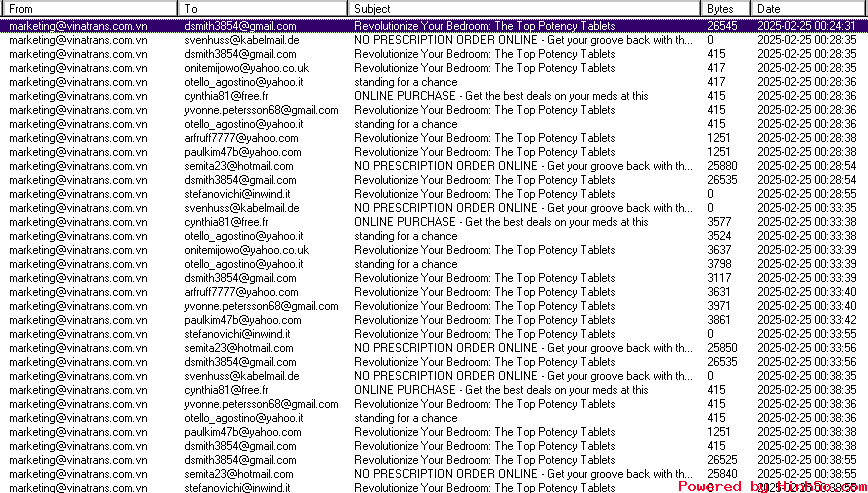Select the otello_agostino@yahoo.it recipient in the 417-byte row

point(244,82)
